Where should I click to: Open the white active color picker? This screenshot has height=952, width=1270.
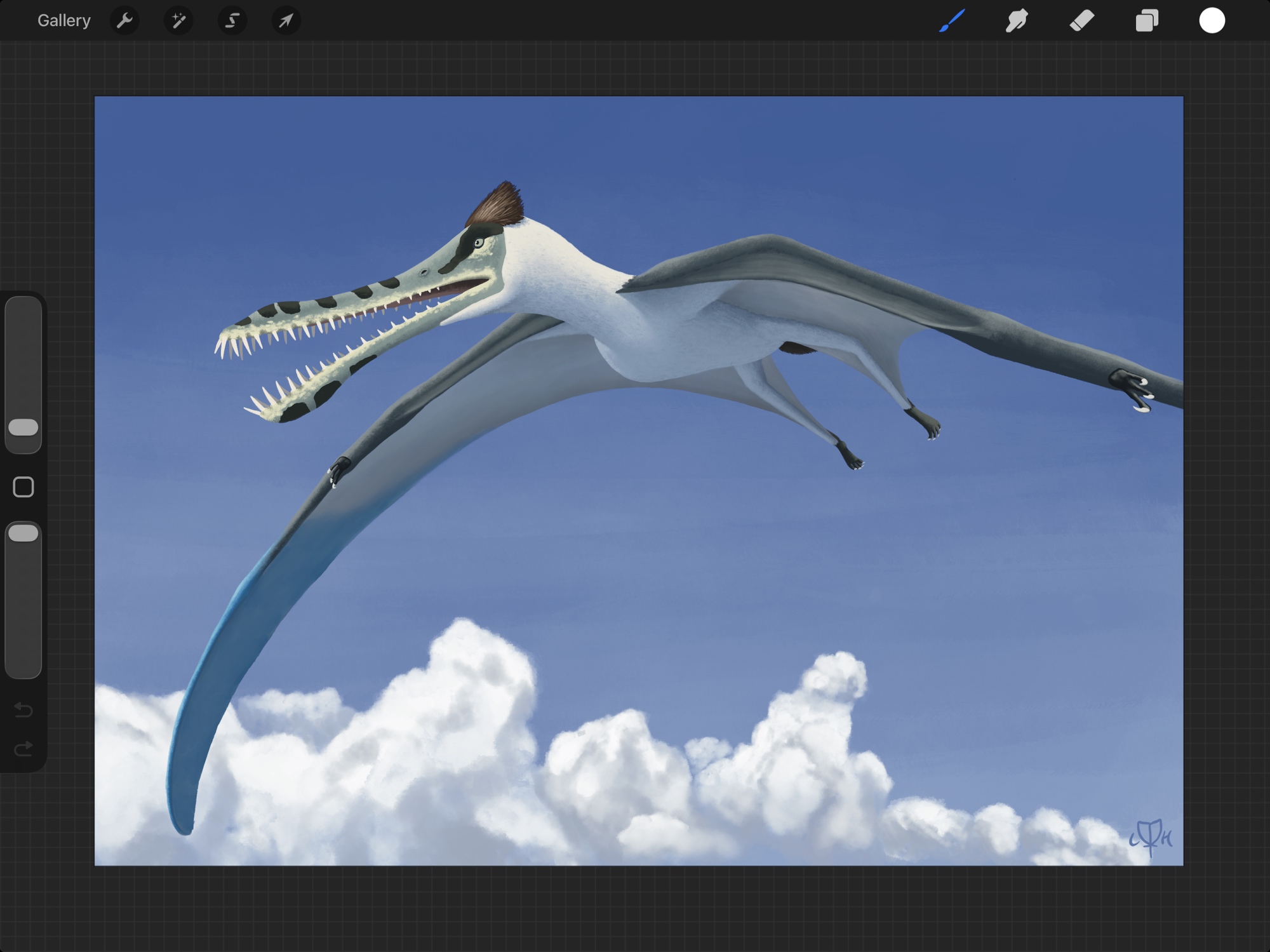pos(1212,21)
